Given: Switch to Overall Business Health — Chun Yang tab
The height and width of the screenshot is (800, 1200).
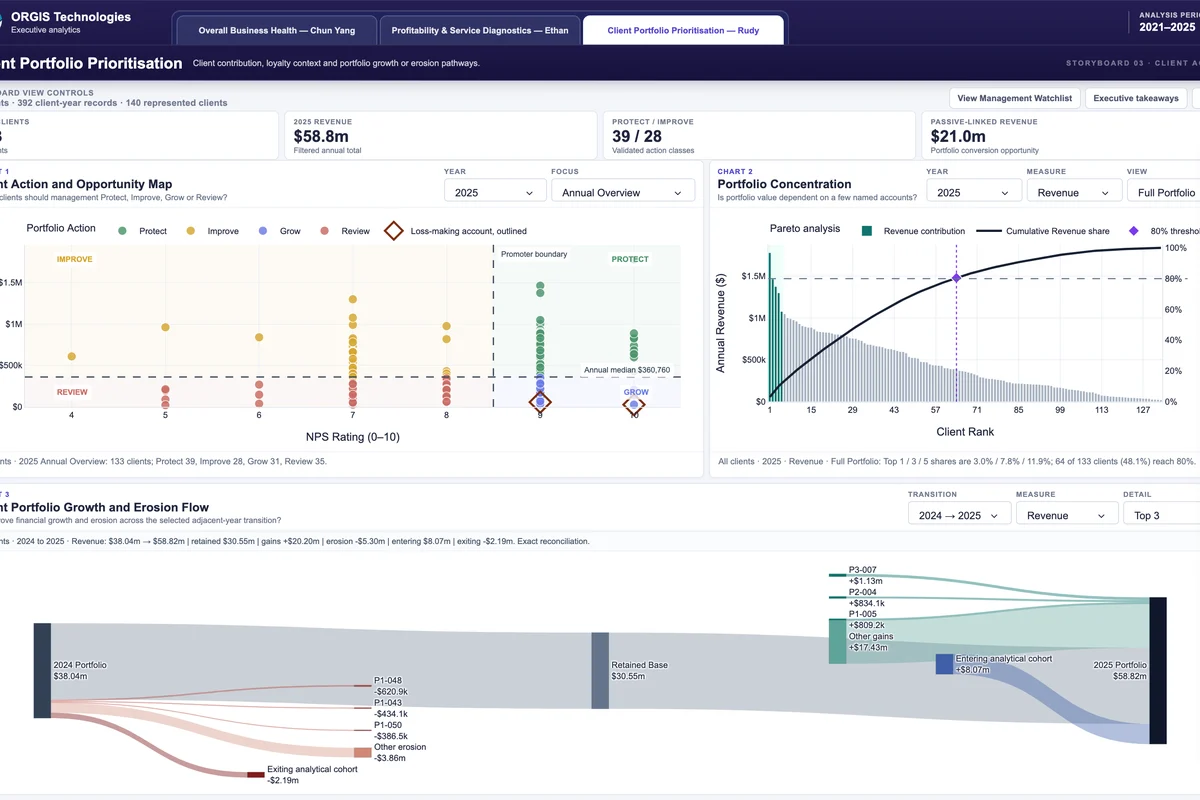Looking at the screenshot, I should 277,30.
